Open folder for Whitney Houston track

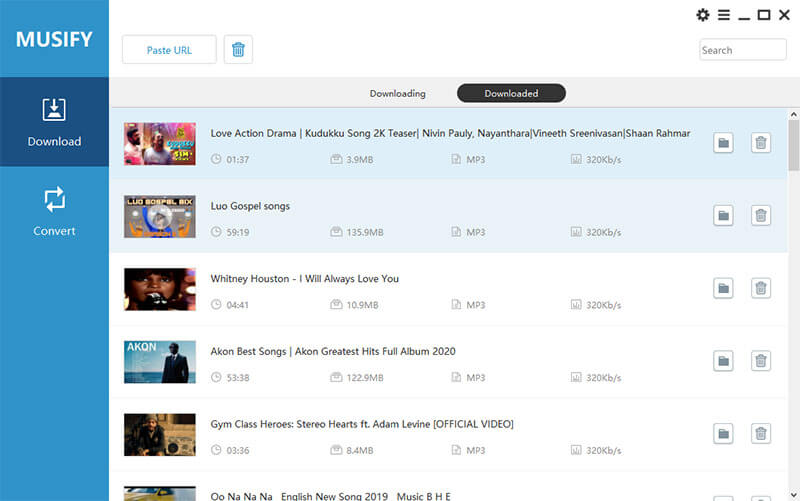[723, 288]
